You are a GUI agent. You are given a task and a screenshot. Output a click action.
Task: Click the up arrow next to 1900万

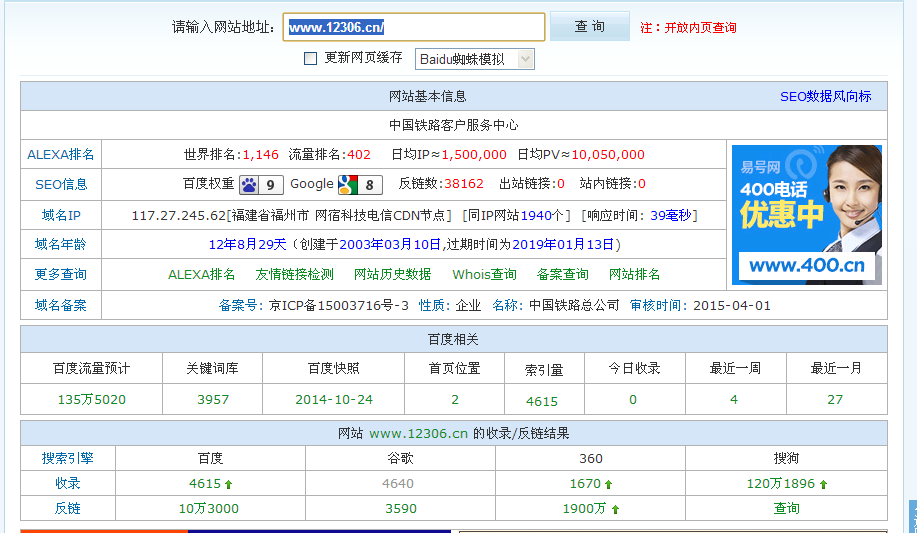pyautogui.click(x=615, y=510)
